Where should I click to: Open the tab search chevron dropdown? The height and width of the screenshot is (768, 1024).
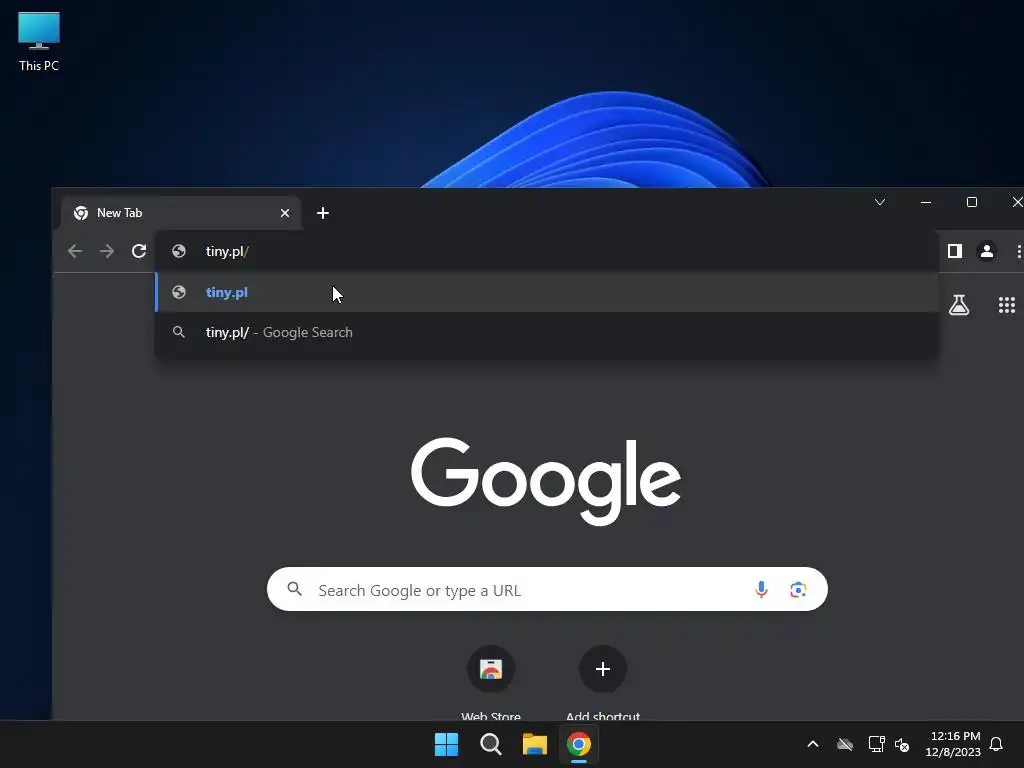(x=880, y=202)
